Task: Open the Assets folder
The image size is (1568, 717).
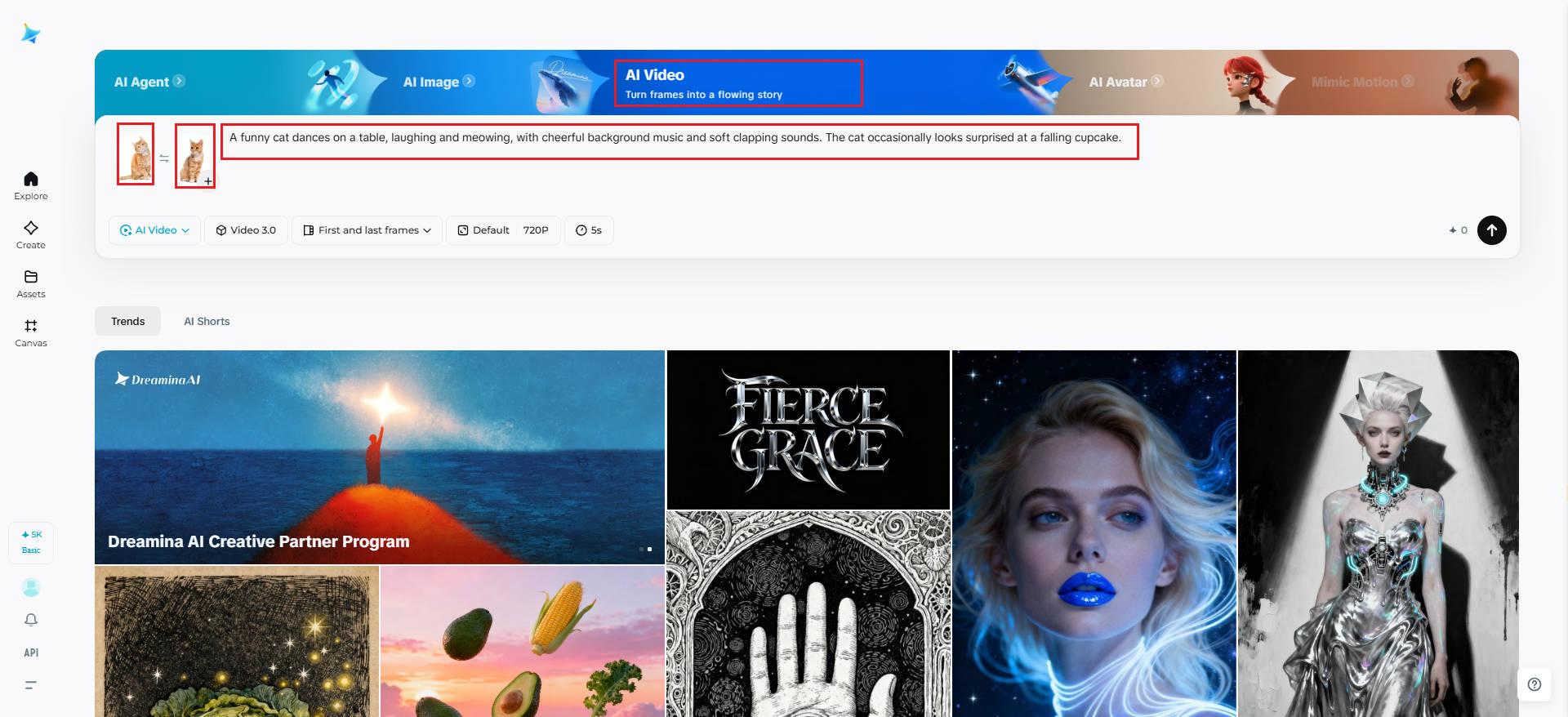Action: pyautogui.click(x=31, y=283)
